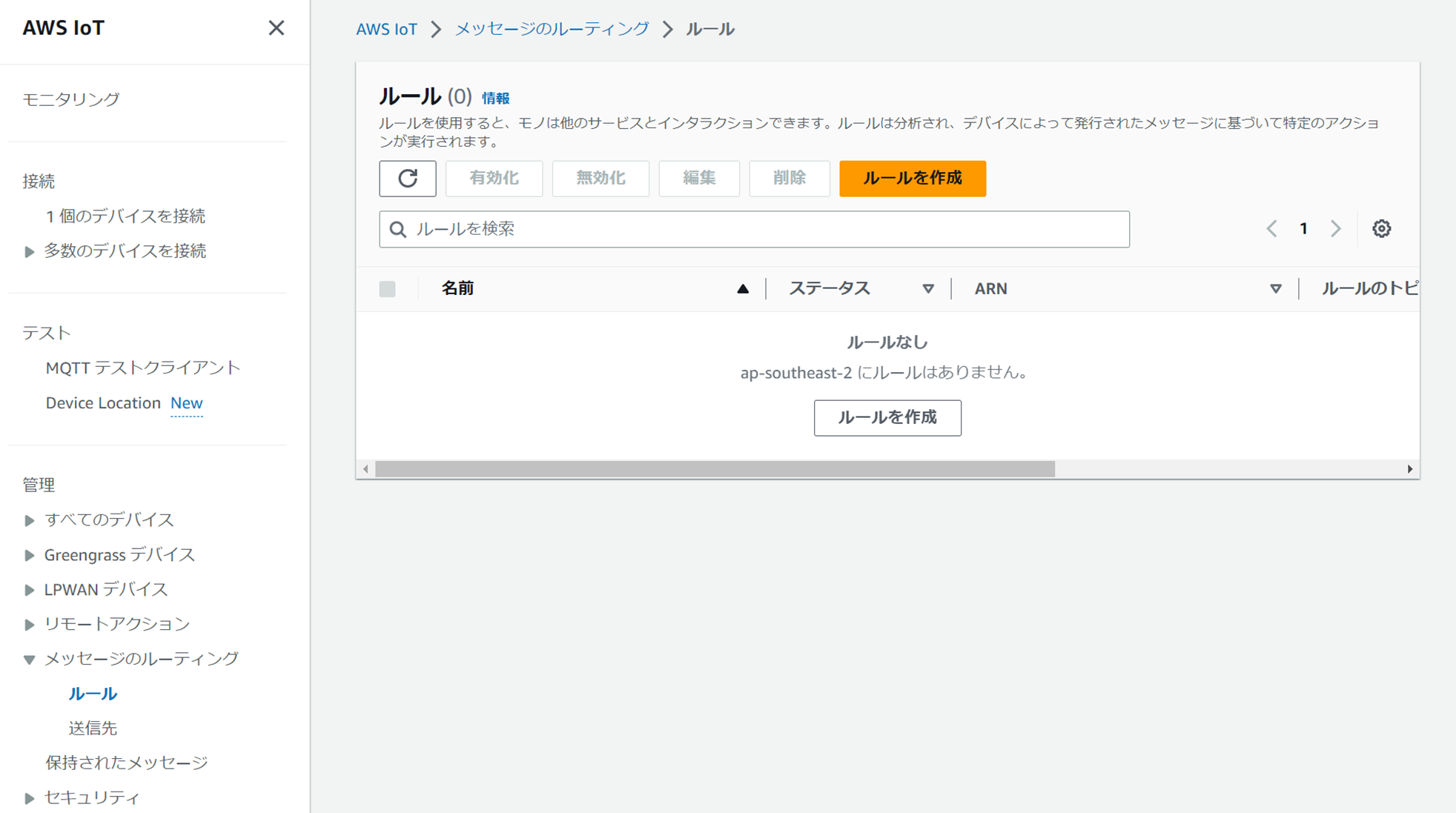Switch to the 送信先 sidebar item
The width and height of the screenshot is (1456, 813).
92,727
